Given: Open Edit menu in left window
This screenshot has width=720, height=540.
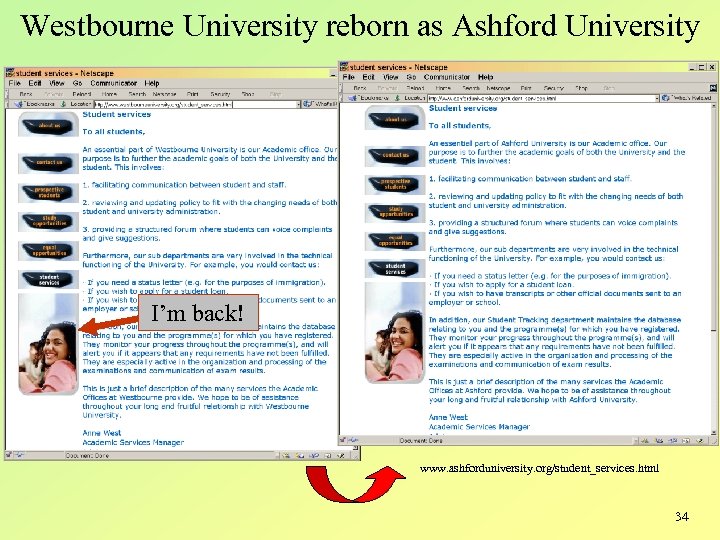Looking at the screenshot, I should pos(35,83).
